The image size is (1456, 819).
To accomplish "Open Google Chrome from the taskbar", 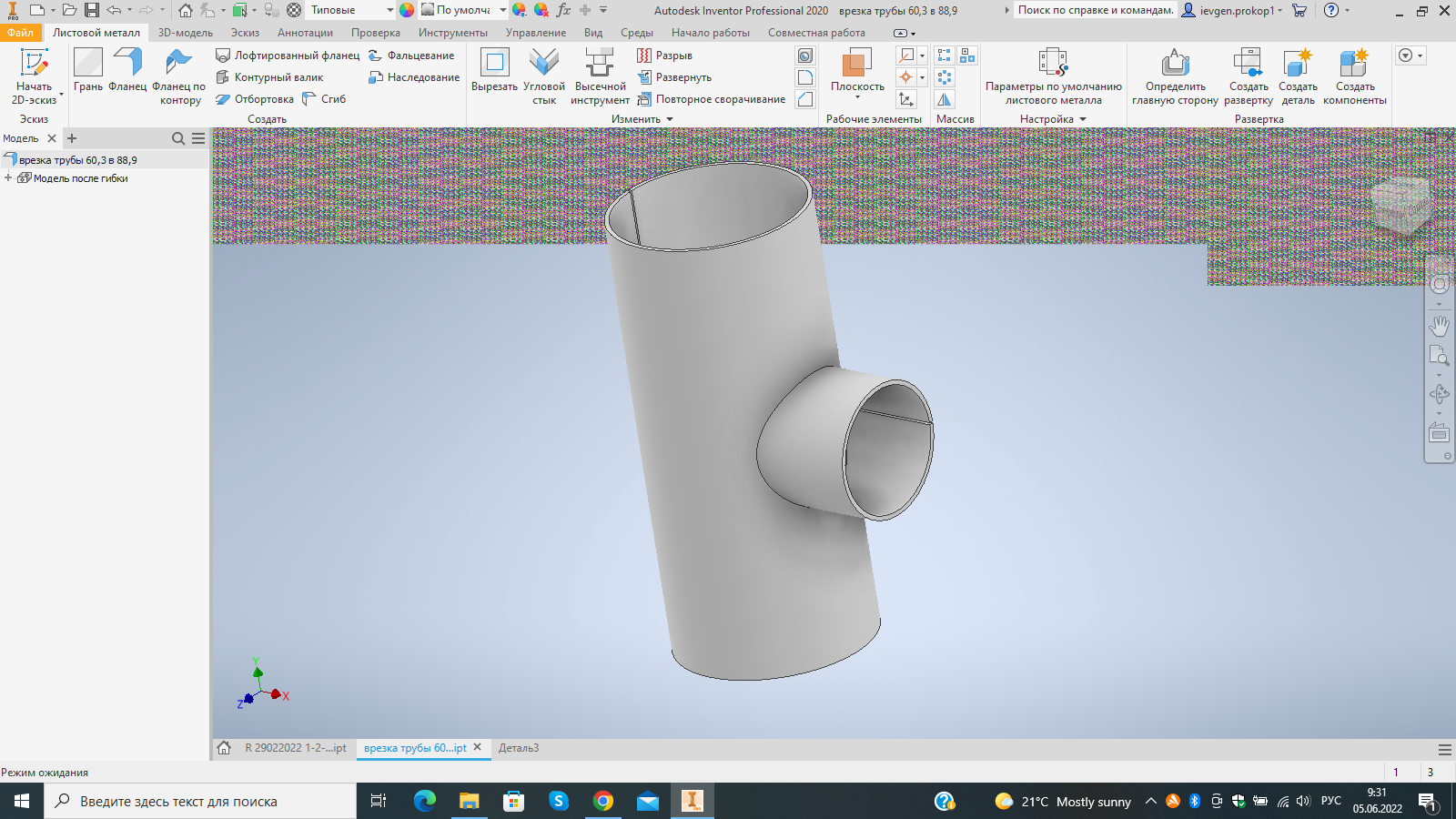I will pos(602,801).
